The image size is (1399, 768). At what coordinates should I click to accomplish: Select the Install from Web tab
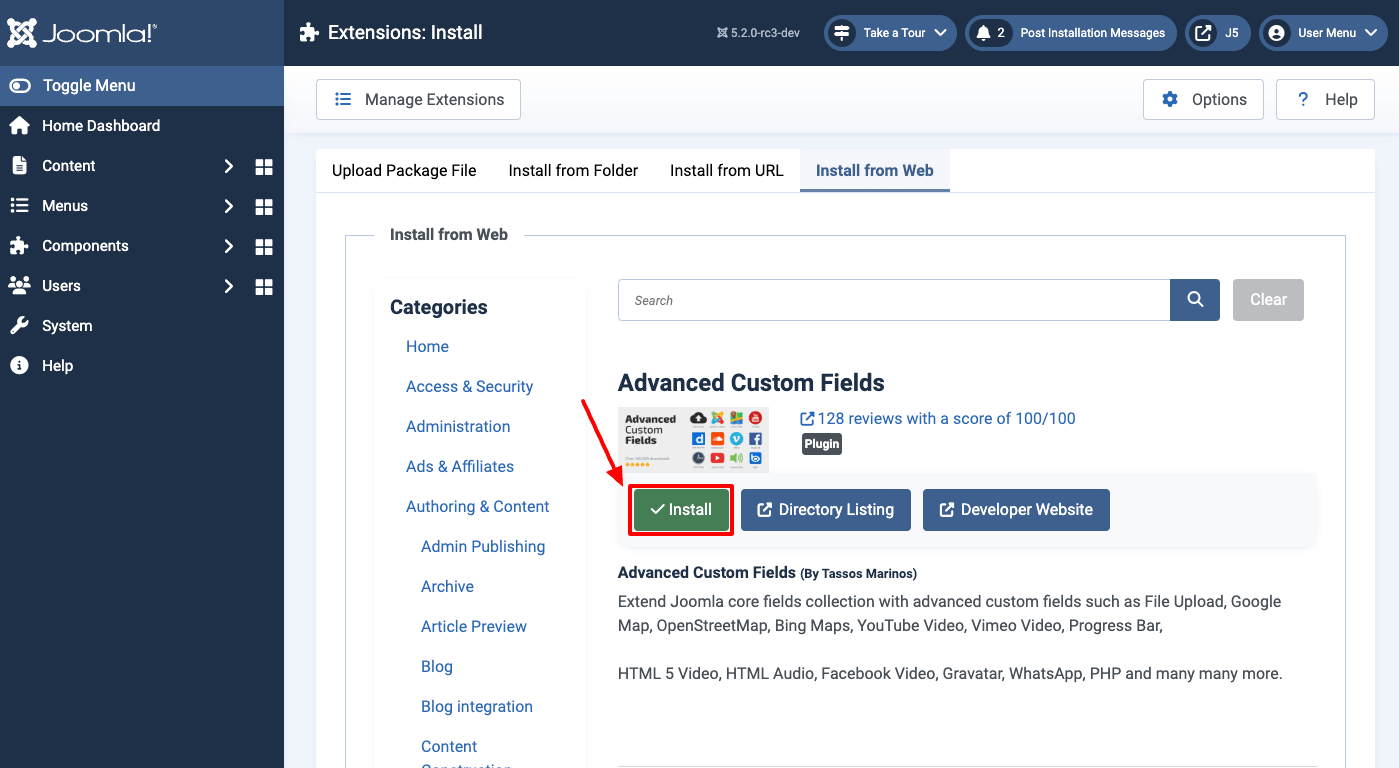coord(875,171)
